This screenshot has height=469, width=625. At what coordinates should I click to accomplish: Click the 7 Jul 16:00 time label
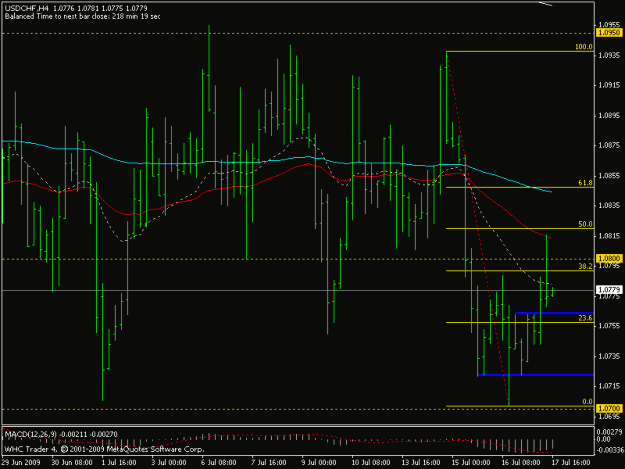tap(268, 463)
